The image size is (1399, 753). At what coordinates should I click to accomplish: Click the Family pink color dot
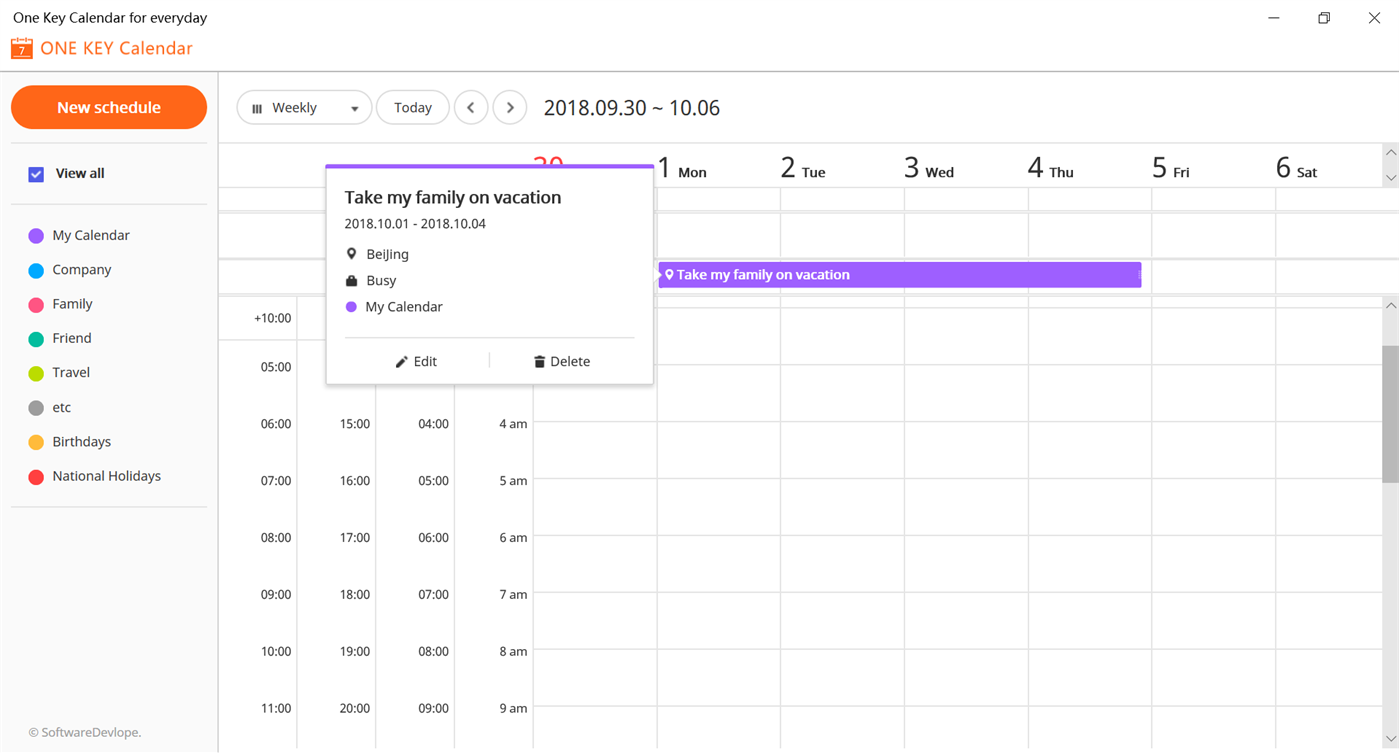[x=35, y=304]
